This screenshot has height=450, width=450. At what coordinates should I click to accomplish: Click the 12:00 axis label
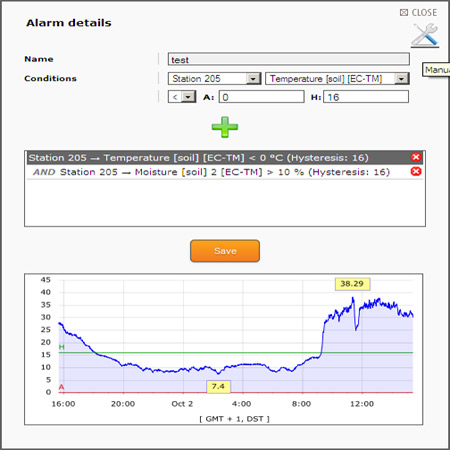(362, 404)
